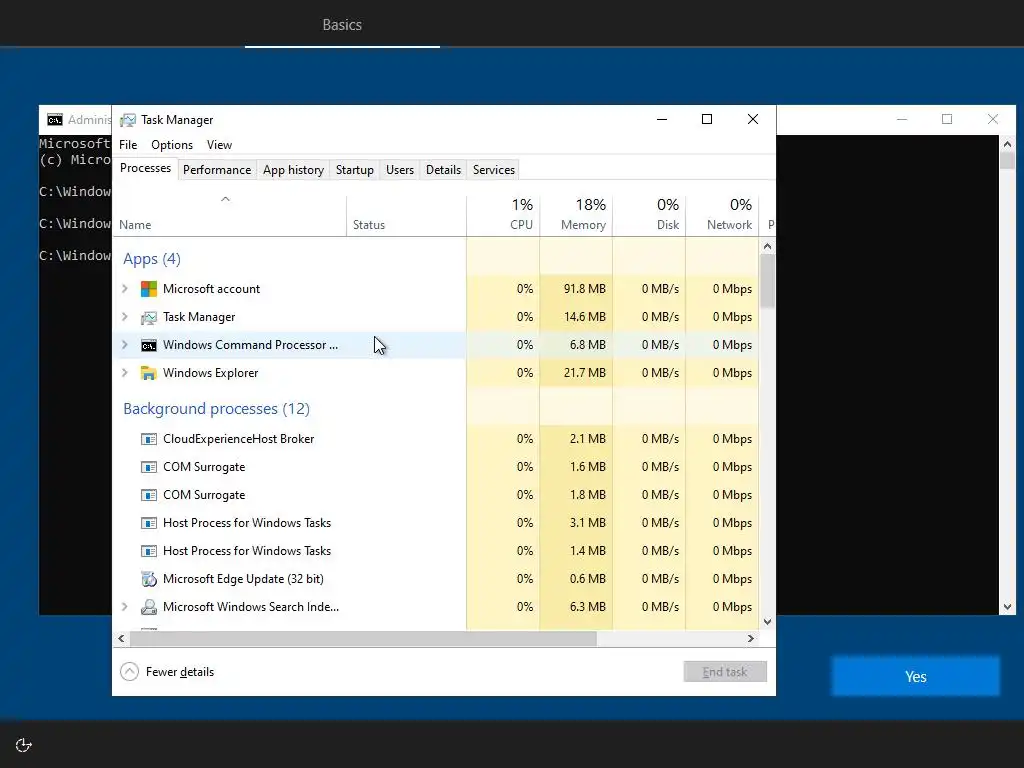Screen dimensions: 1024x768
Task: Click the process list scroll up arrow
Action: [x=767, y=246]
